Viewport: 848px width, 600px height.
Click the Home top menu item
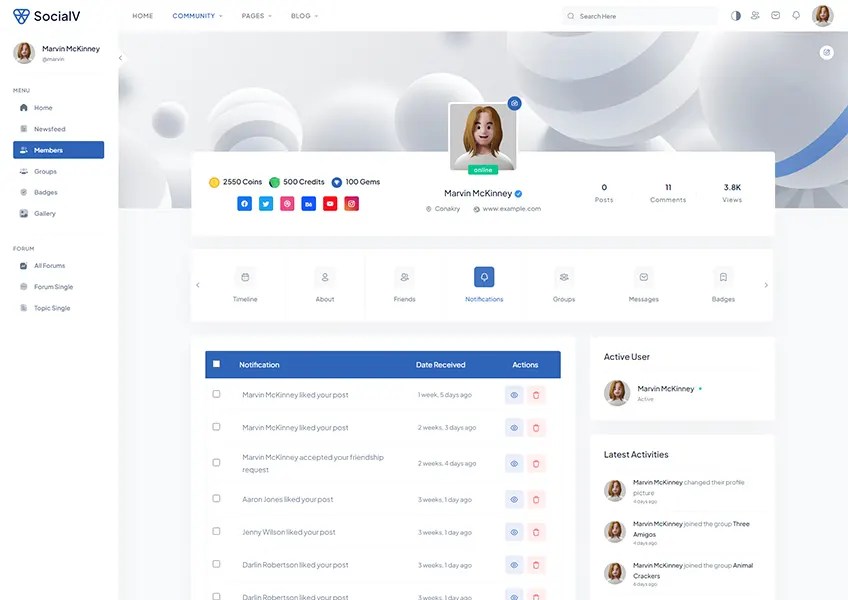[143, 16]
